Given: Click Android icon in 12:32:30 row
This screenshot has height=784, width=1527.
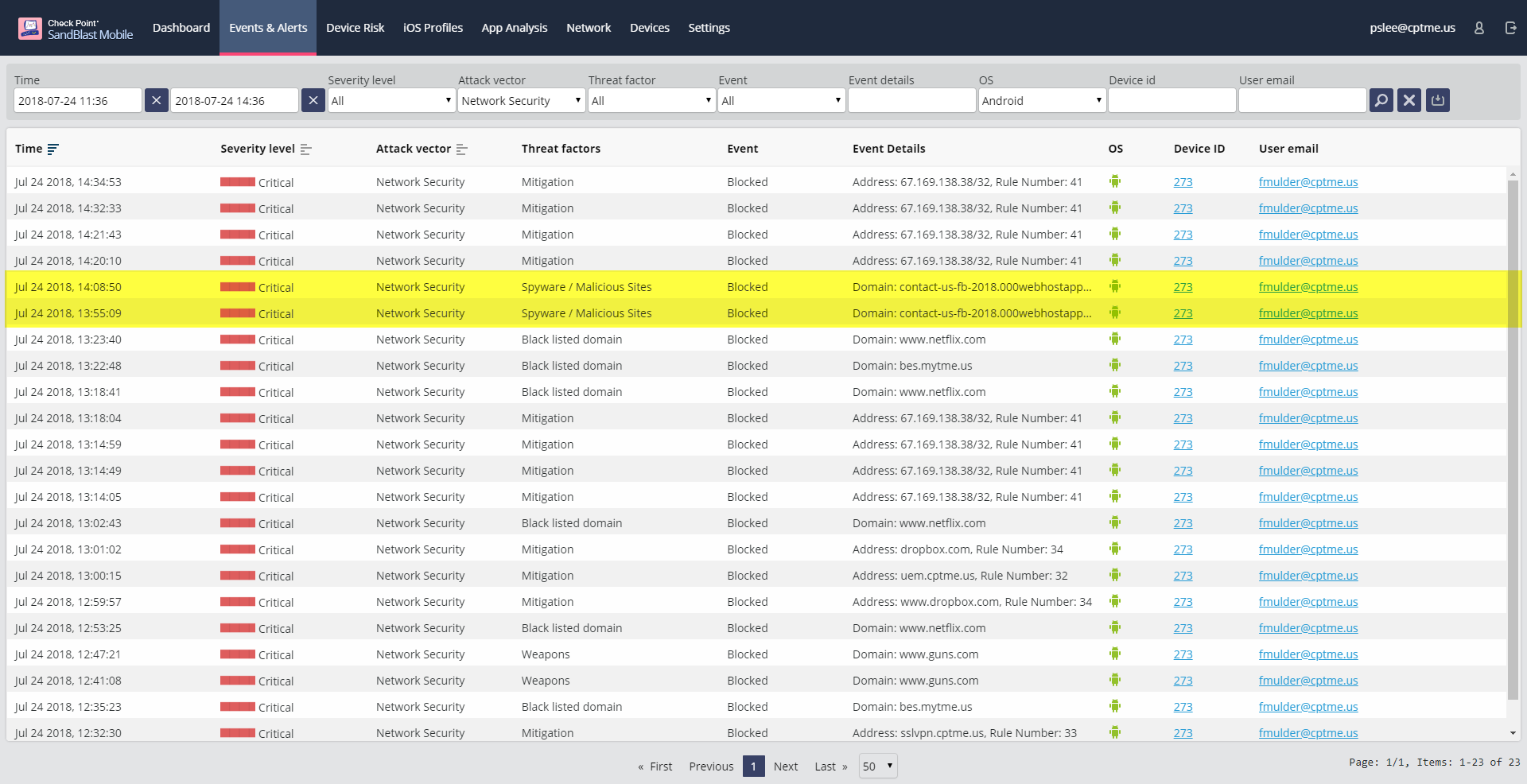Looking at the screenshot, I should (x=1115, y=732).
